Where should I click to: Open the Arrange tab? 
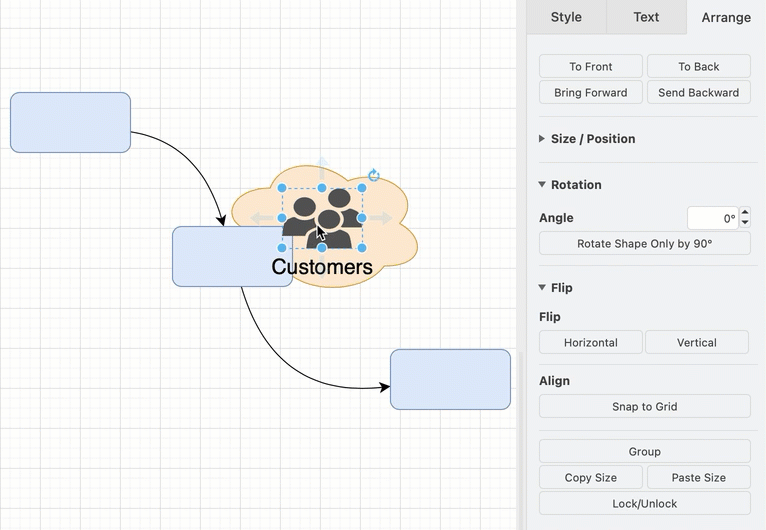[726, 17]
